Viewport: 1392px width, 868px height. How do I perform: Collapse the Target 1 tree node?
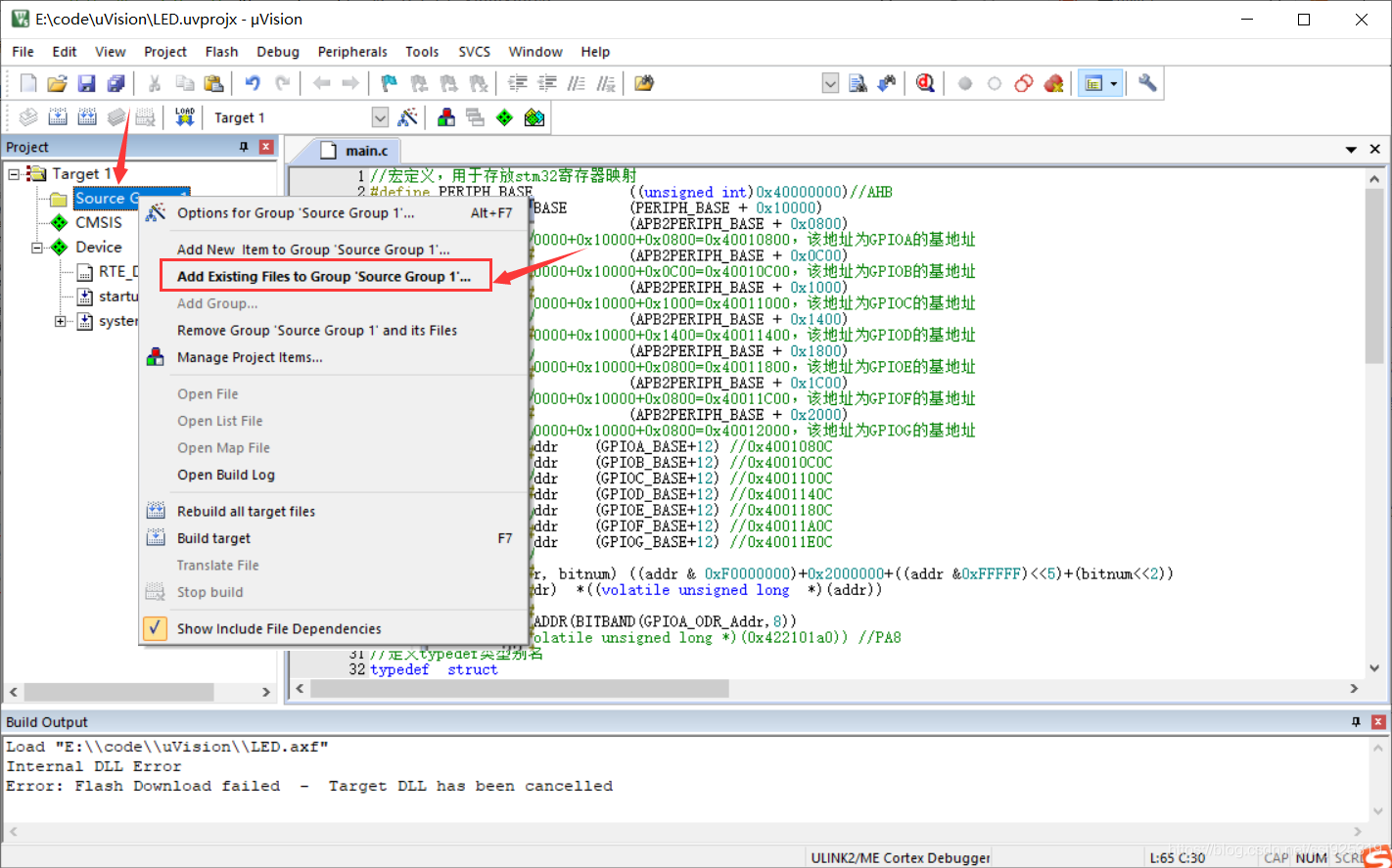(14, 174)
